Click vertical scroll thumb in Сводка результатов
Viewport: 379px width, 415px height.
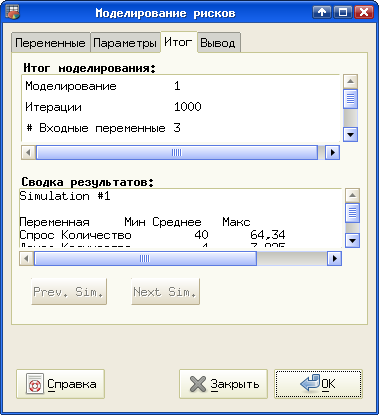click(x=352, y=213)
